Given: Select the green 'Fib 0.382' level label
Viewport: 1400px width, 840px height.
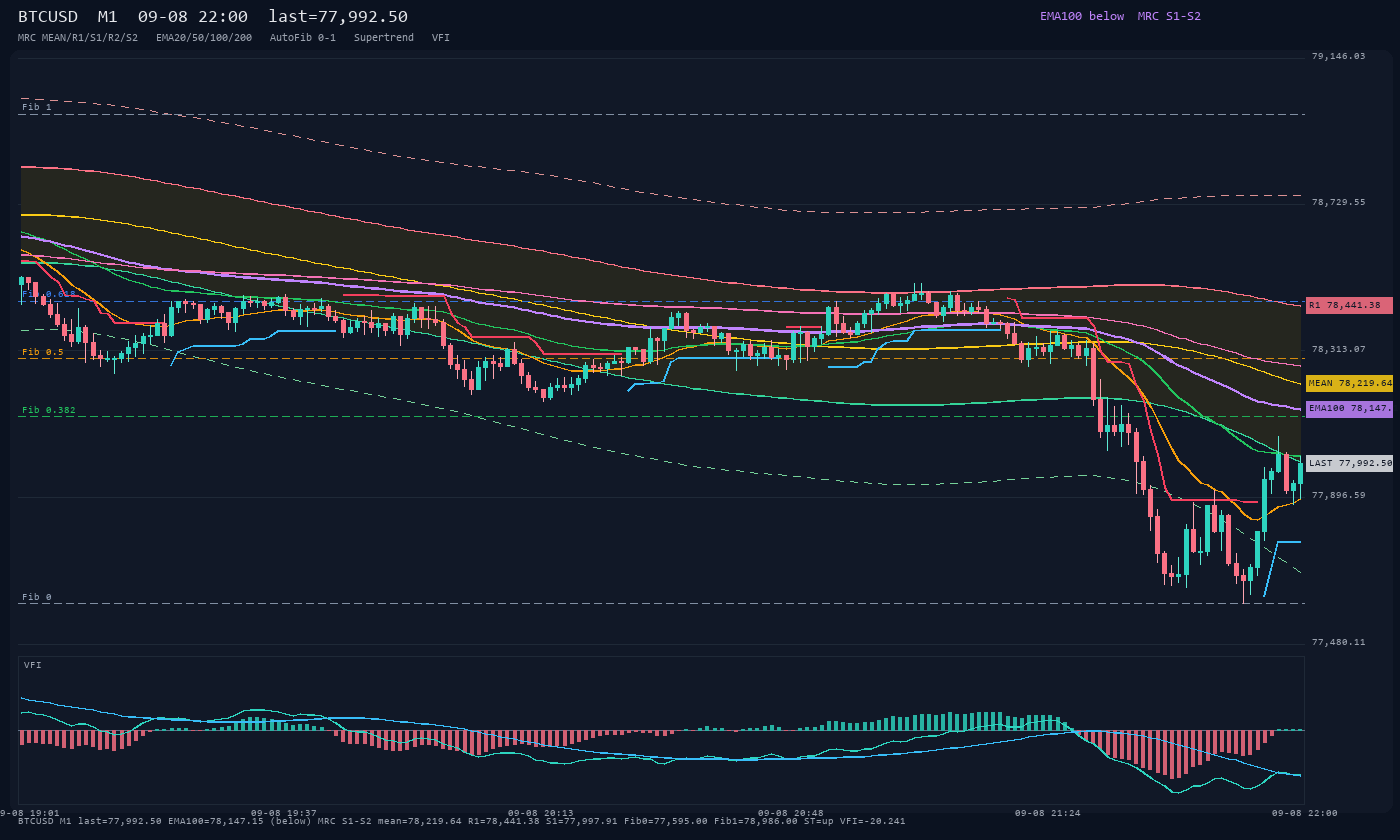Looking at the screenshot, I should (x=49, y=410).
